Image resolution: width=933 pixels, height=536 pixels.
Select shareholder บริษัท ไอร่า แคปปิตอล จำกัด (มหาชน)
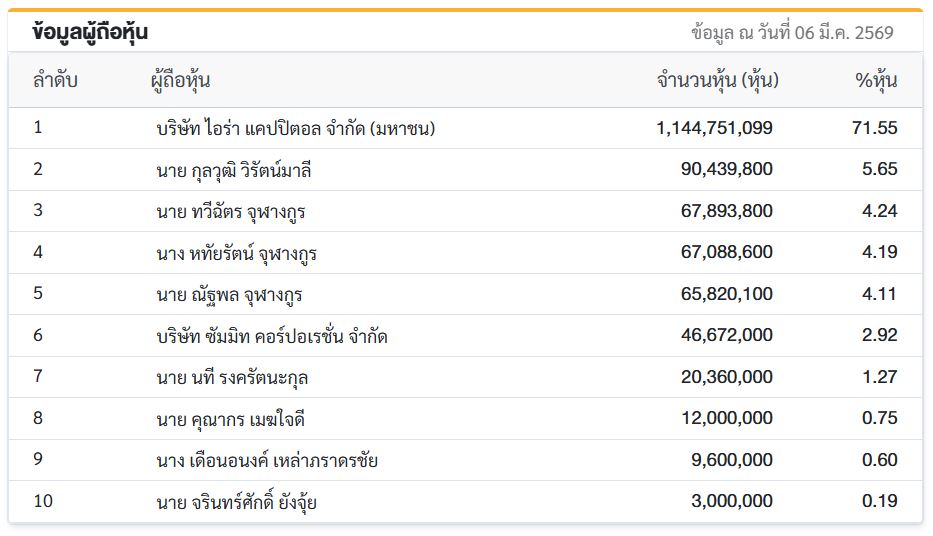296,128
